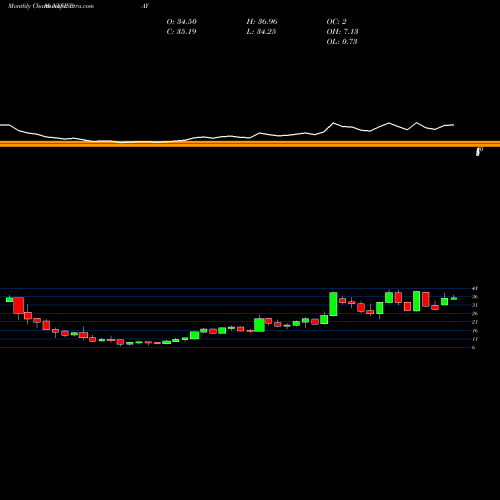The image size is (500, 500).
Task: Click the last green candlestick on the right
Action: coord(454,298)
